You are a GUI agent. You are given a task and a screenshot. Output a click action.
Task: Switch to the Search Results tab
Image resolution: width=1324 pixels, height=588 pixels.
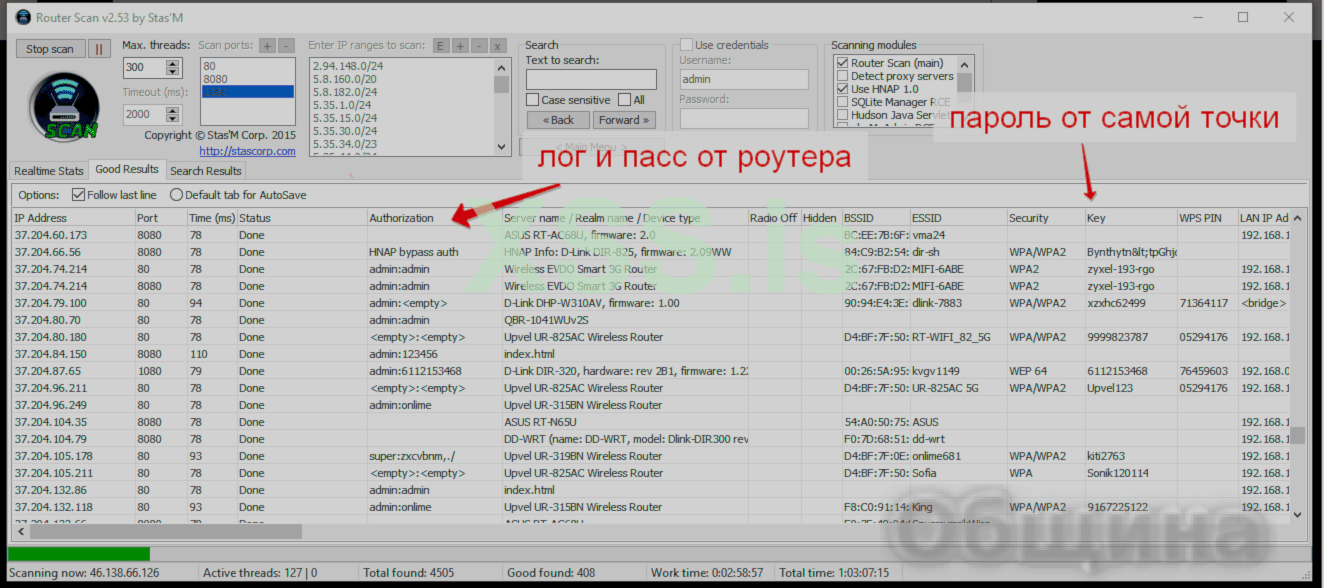click(x=206, y=171)
